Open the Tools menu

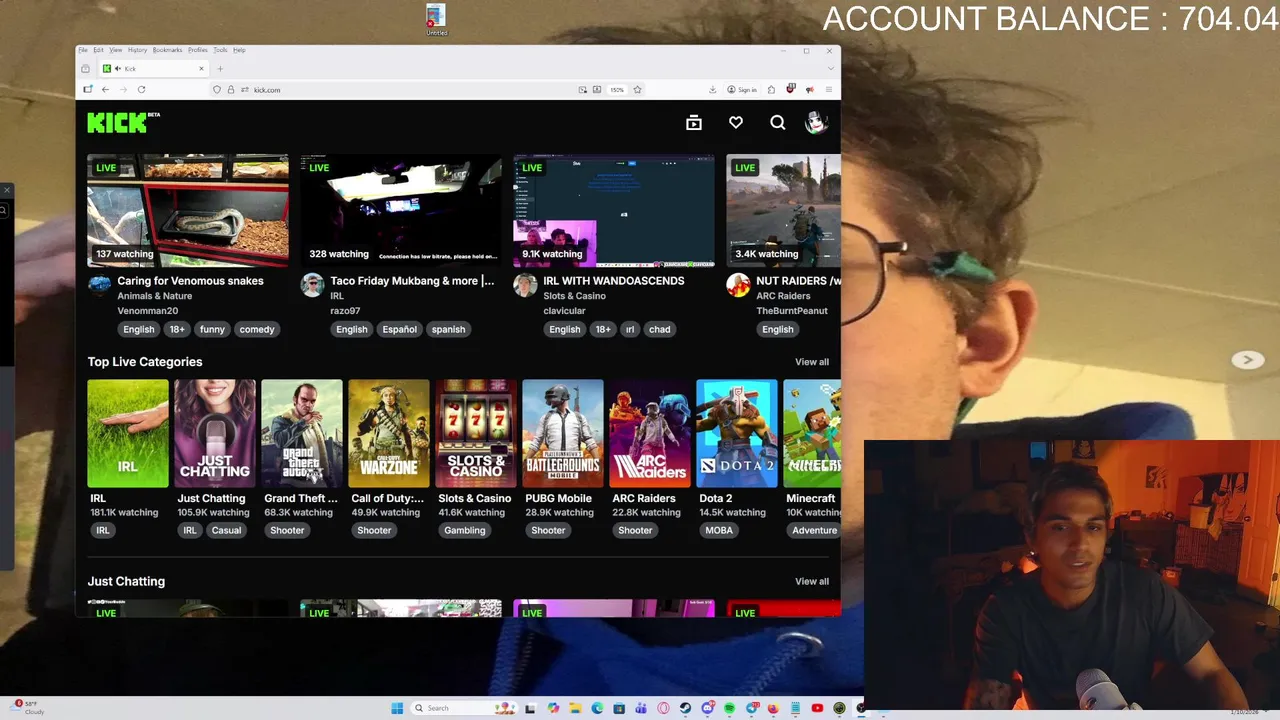click(x=220, y=50)
